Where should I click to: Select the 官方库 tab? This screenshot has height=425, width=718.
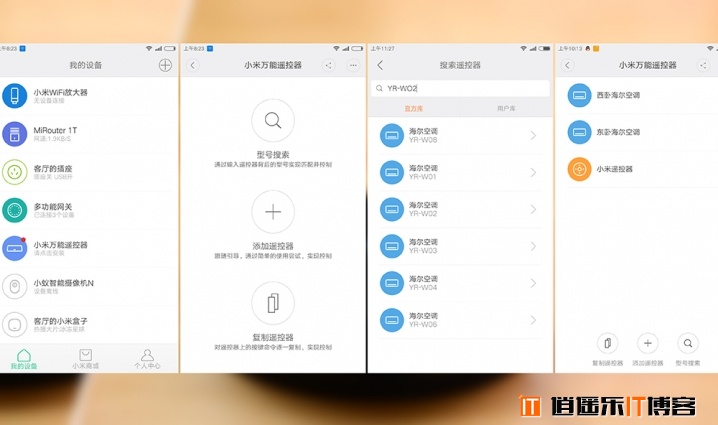413,109
